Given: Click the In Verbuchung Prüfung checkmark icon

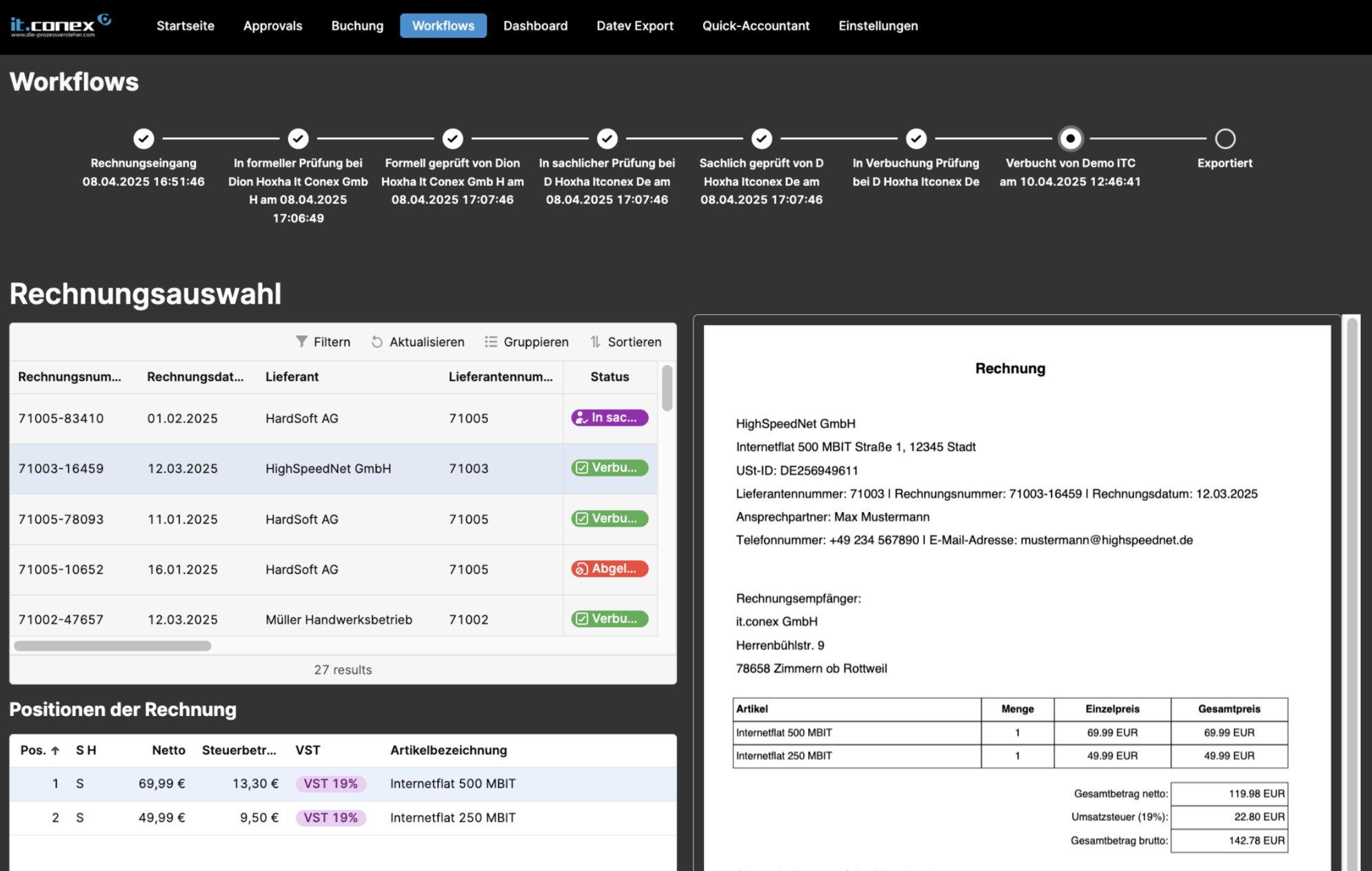Looking at the screenshot, I should pos(916,139).
